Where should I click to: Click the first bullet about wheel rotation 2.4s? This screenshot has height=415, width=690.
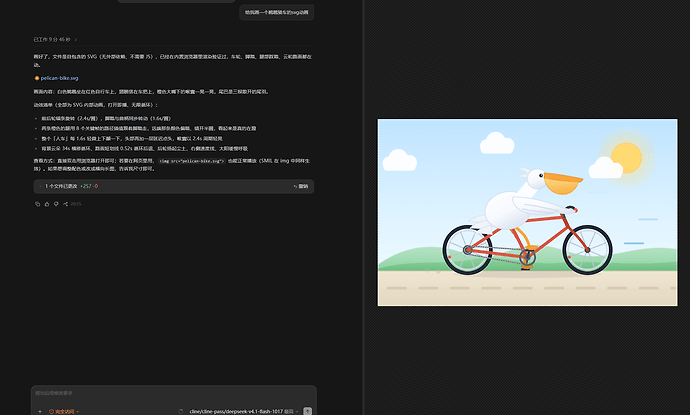[x=106, y=118]
